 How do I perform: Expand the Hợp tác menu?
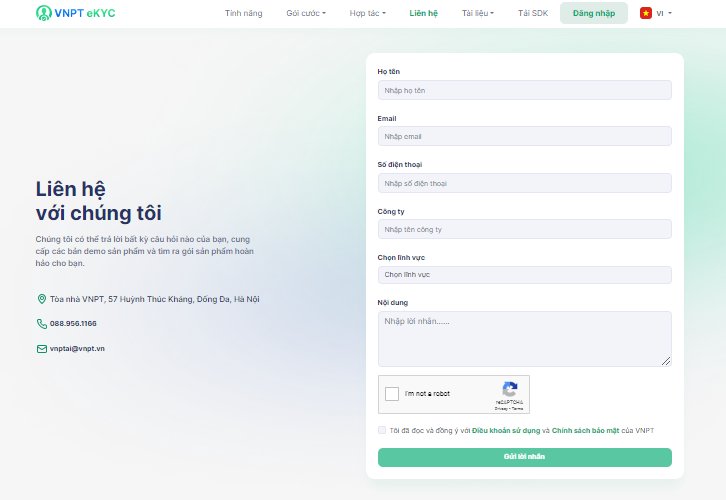367,13
